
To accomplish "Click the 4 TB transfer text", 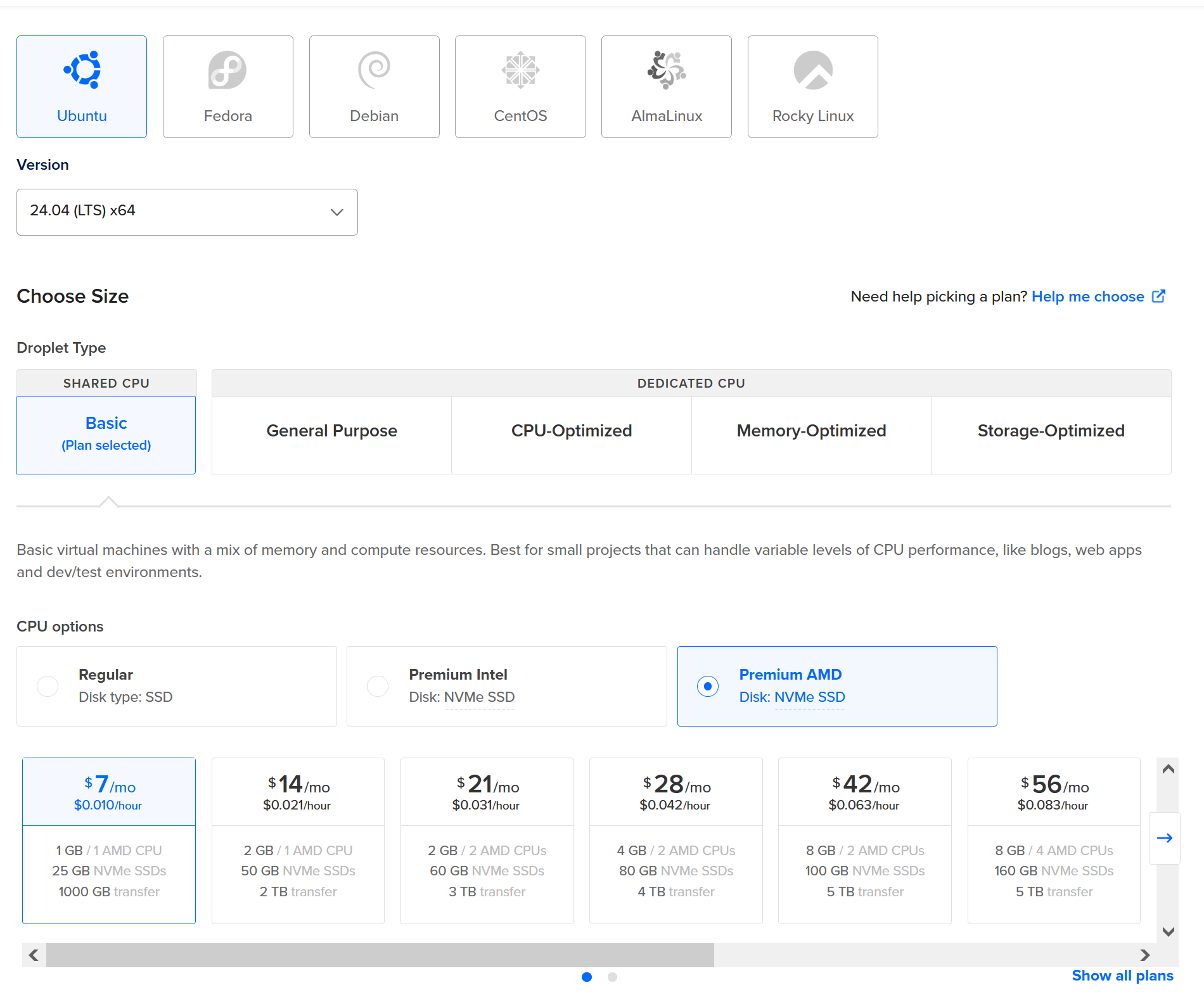I will pyautogui.click(x=676, y=892).
